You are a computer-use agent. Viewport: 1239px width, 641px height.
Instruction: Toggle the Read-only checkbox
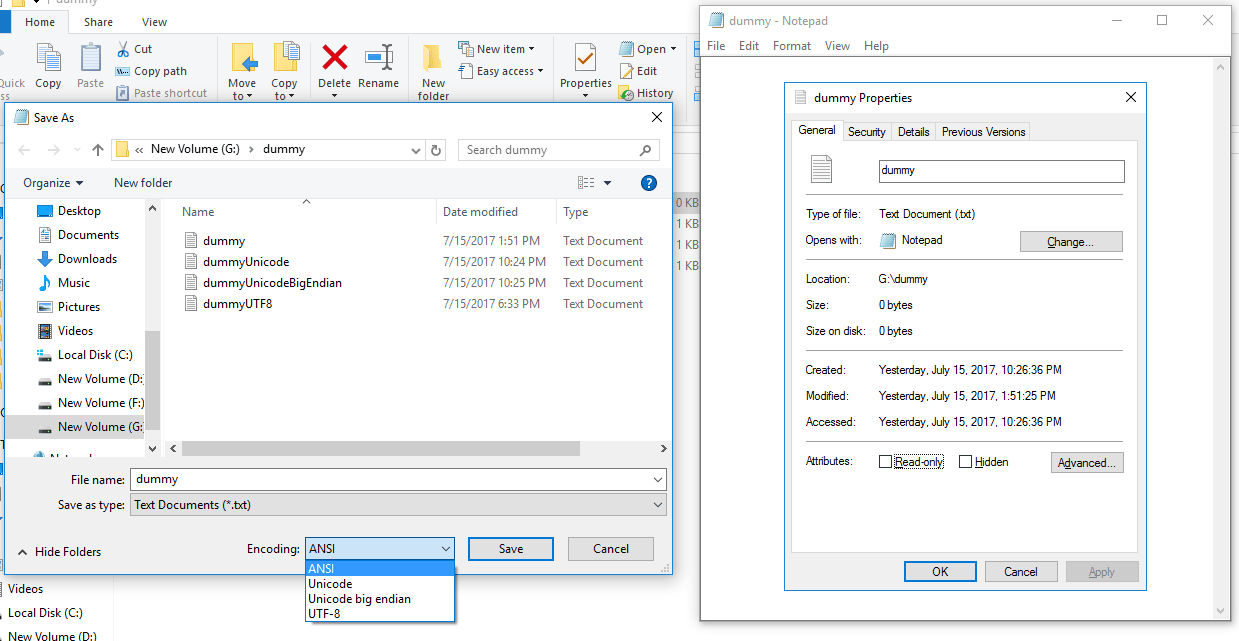[885, 462]
